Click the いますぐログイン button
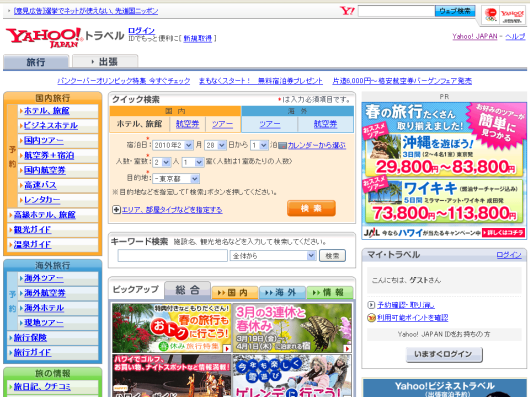 point(444,354)
